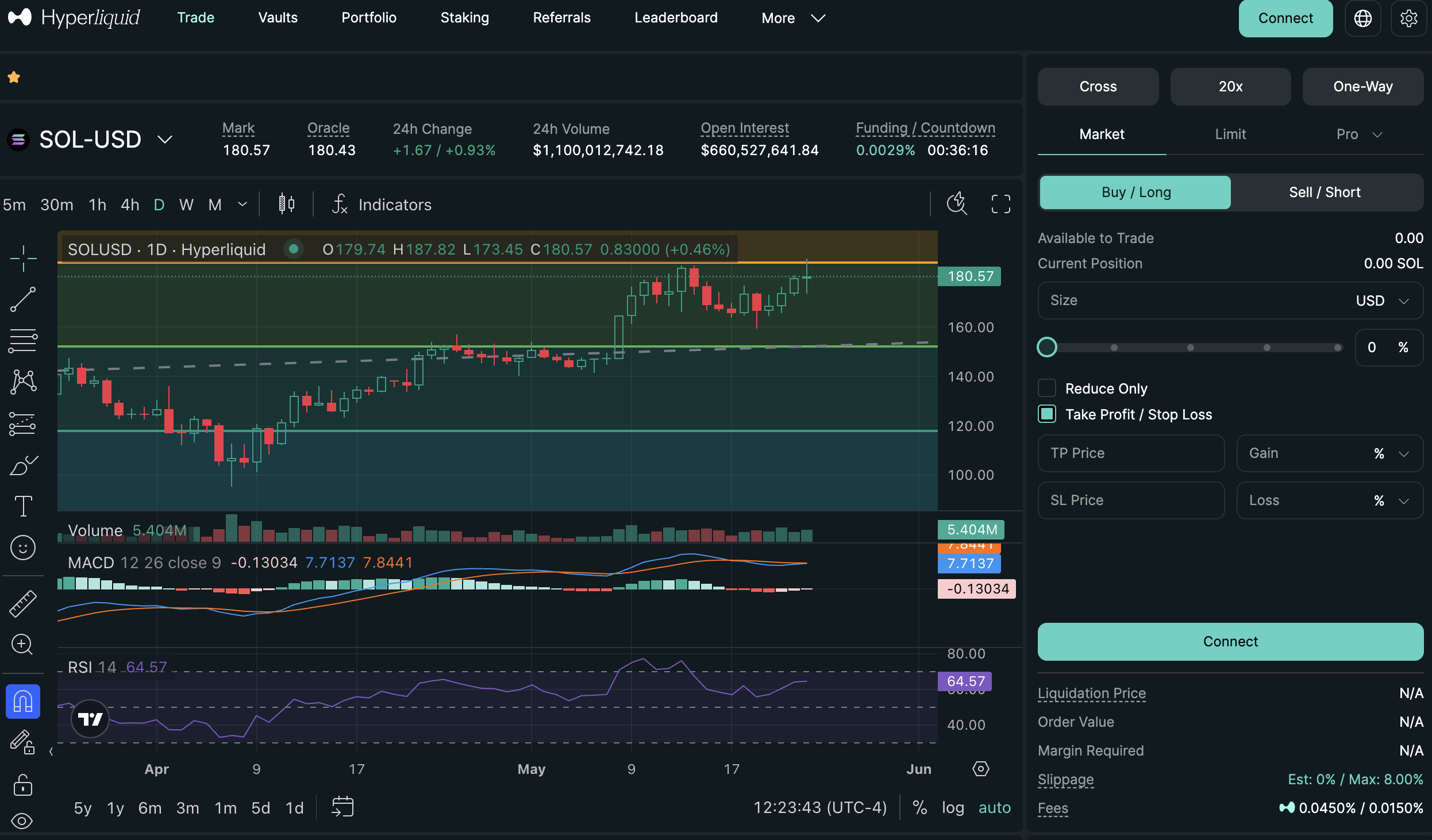Toggle fullscreen chart mode

pos(1000,204)
